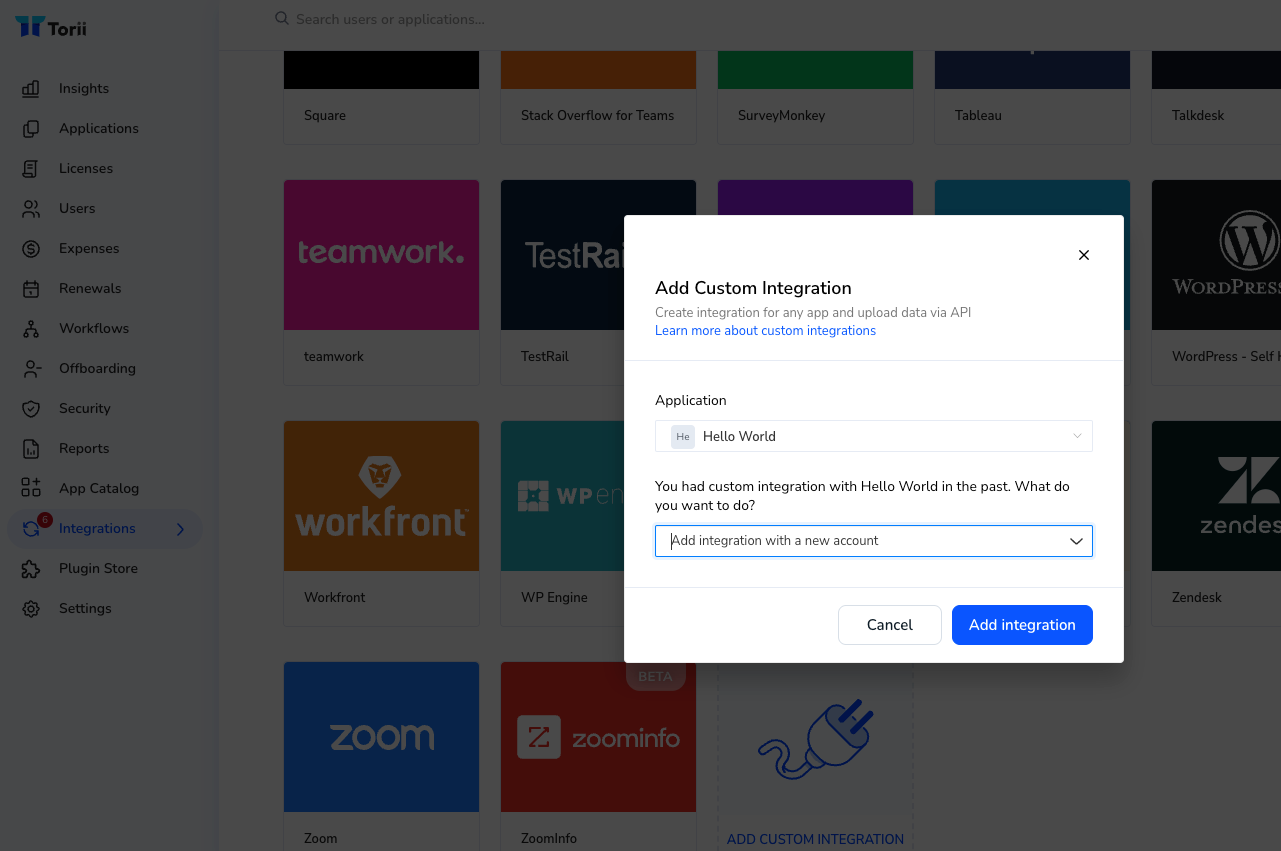Viewport: 1281px width, 851px height.
Task: Click the Licenses icon in sidebar
Action: pyautogui.click(x=31, y=168)
